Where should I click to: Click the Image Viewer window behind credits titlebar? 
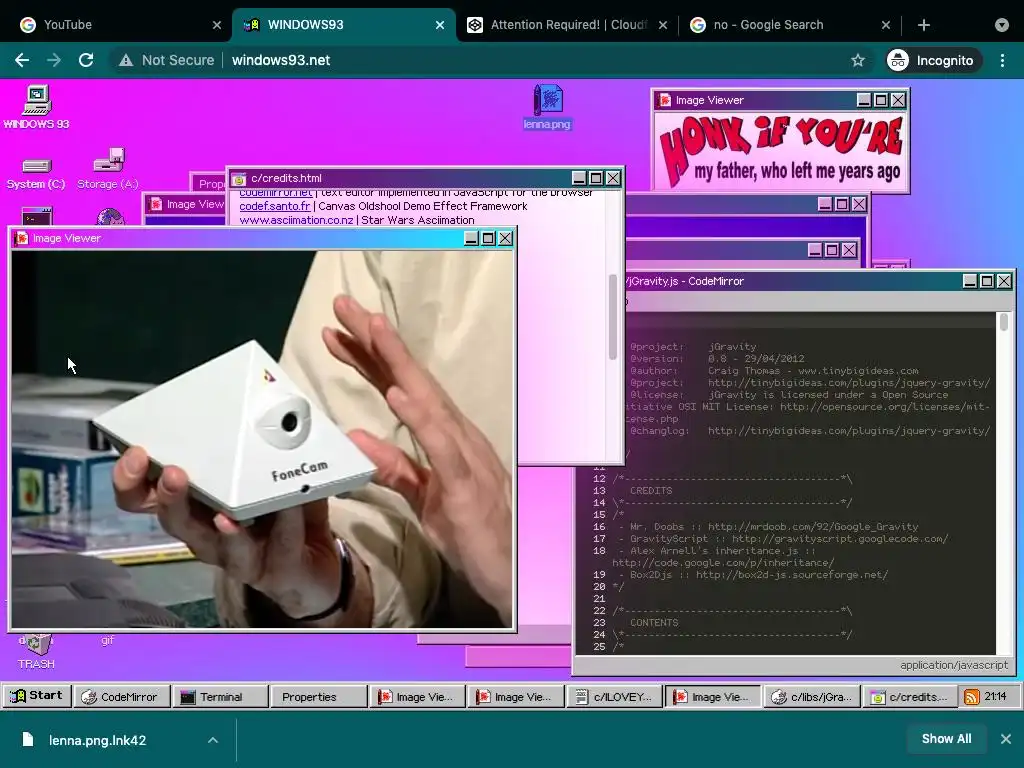click(x=185, y=204)
